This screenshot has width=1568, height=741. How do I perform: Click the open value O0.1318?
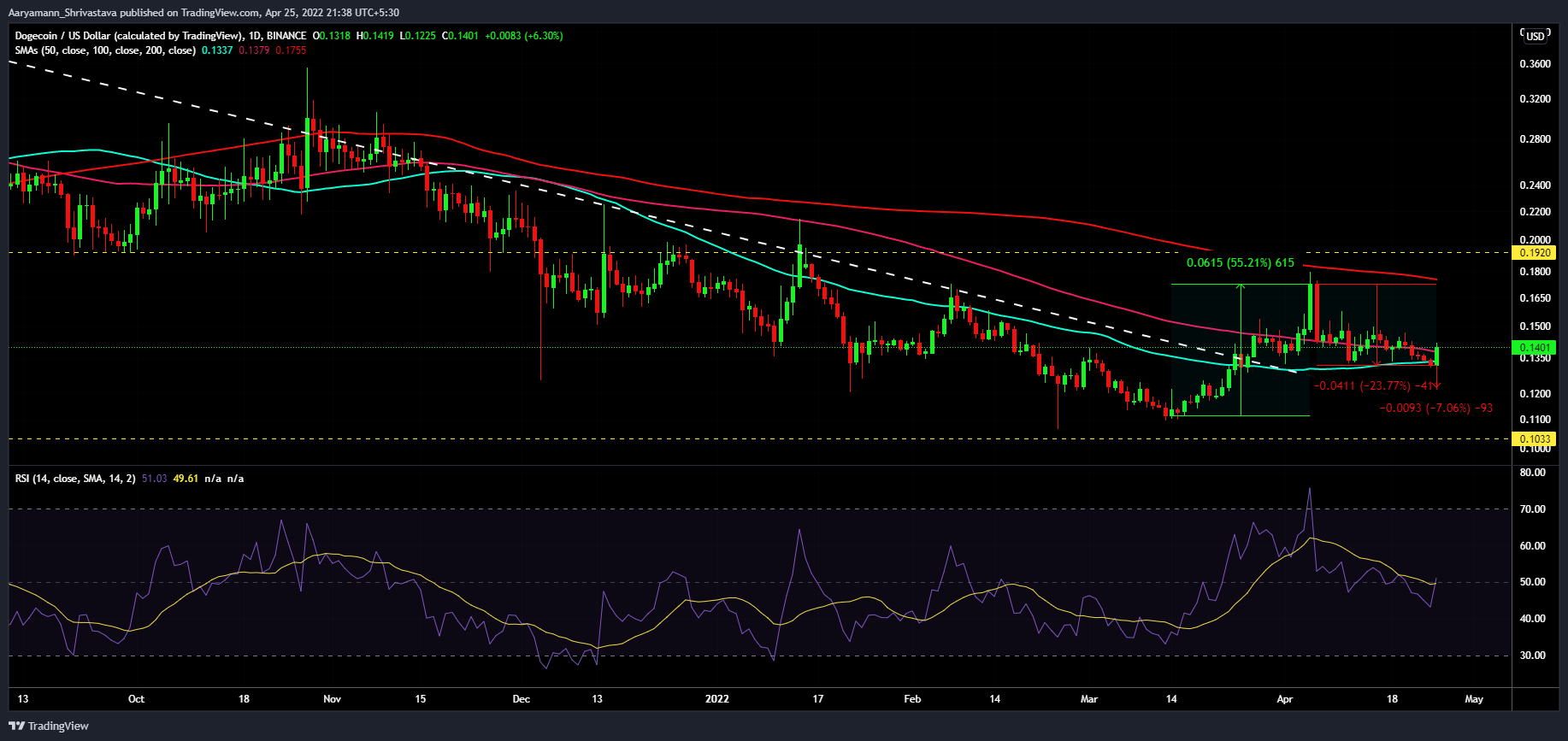point(332,36)
